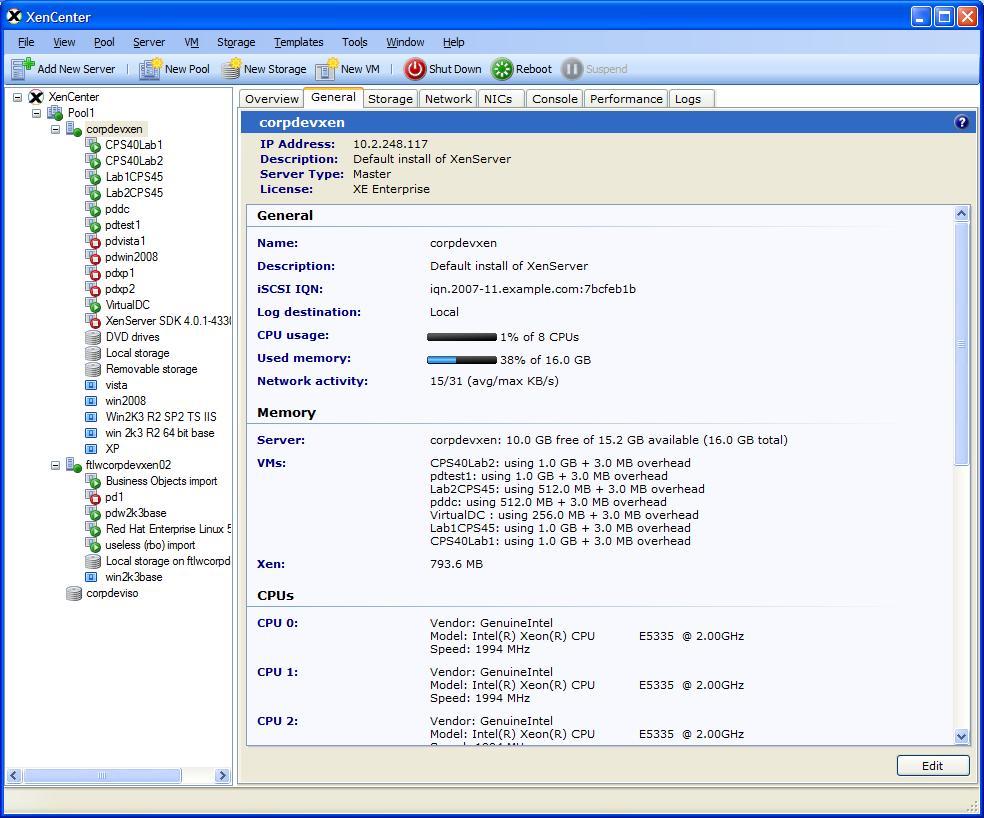Screen dimensions: 984x818
Task: Click right arrow of tree horizontal scrollbar
Action: pos(222,775)
